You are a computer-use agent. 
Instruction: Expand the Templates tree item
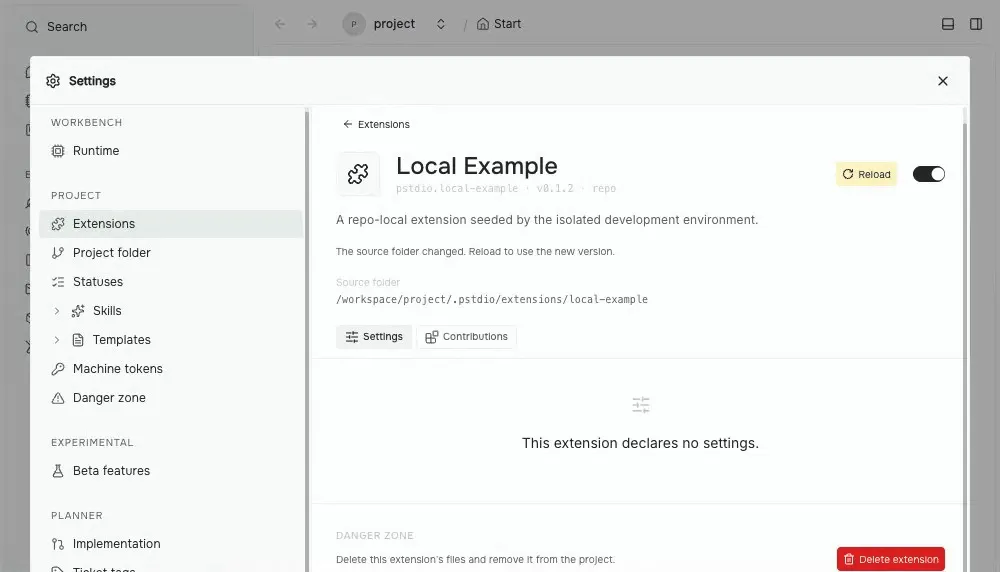coord(57,340)
